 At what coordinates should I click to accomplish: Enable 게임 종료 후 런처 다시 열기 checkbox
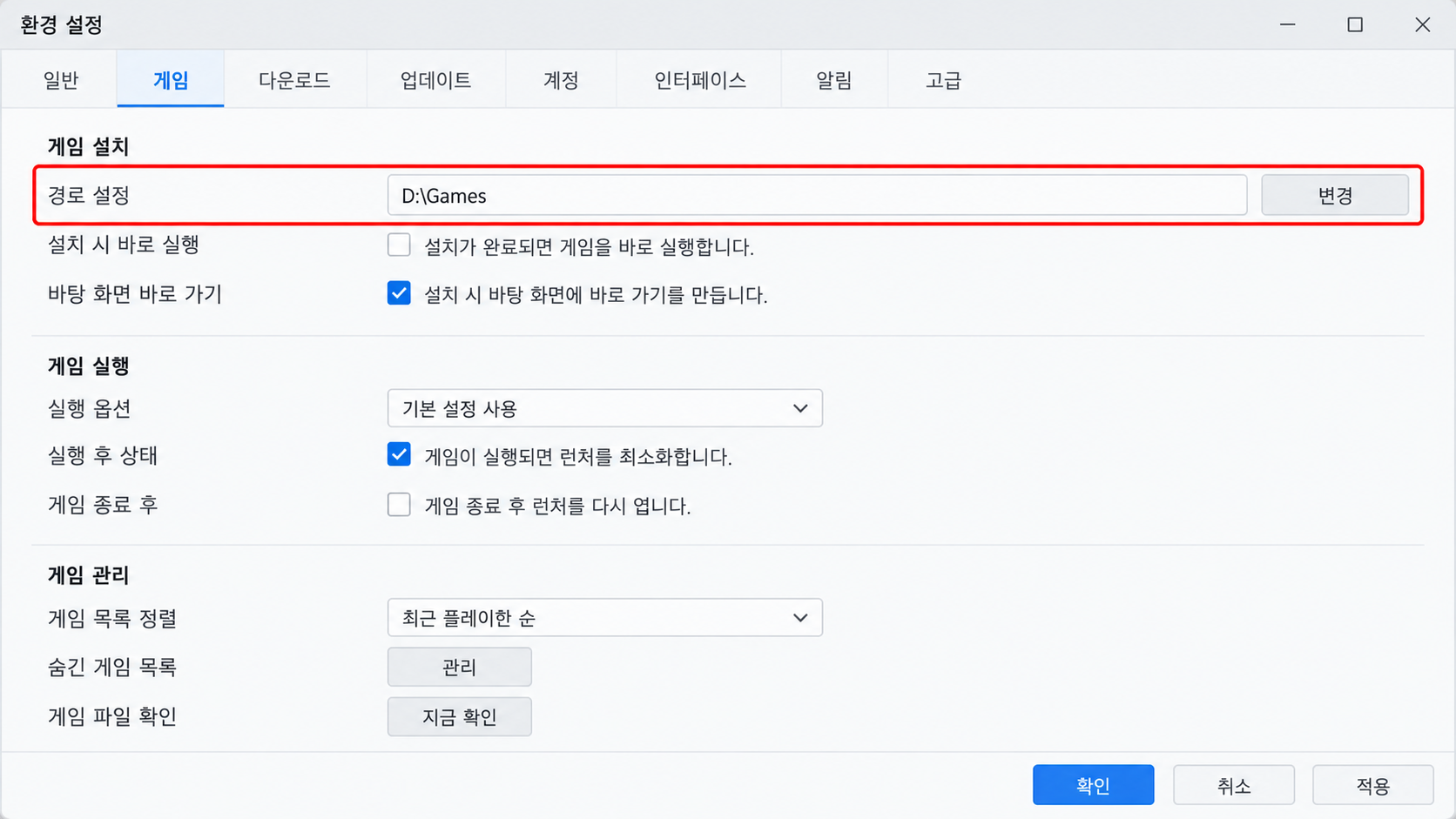coord(399,505)
